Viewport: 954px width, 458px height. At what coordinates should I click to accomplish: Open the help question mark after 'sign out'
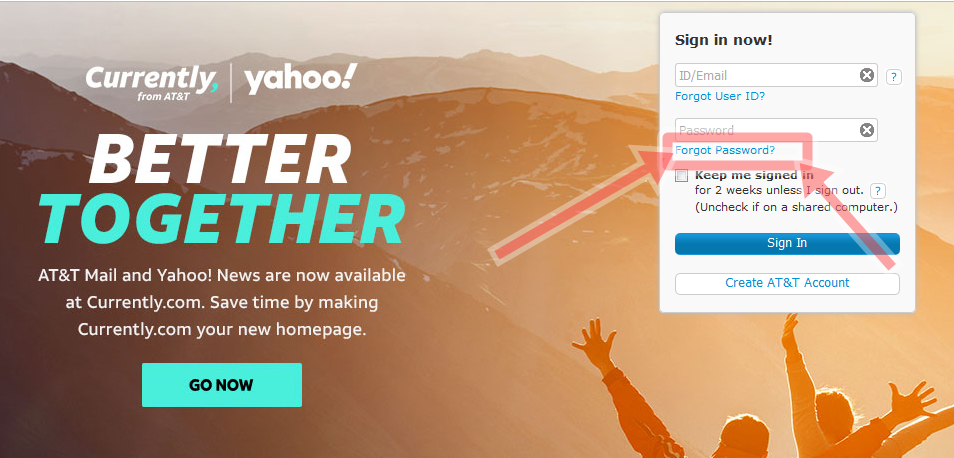pos(877,191)
